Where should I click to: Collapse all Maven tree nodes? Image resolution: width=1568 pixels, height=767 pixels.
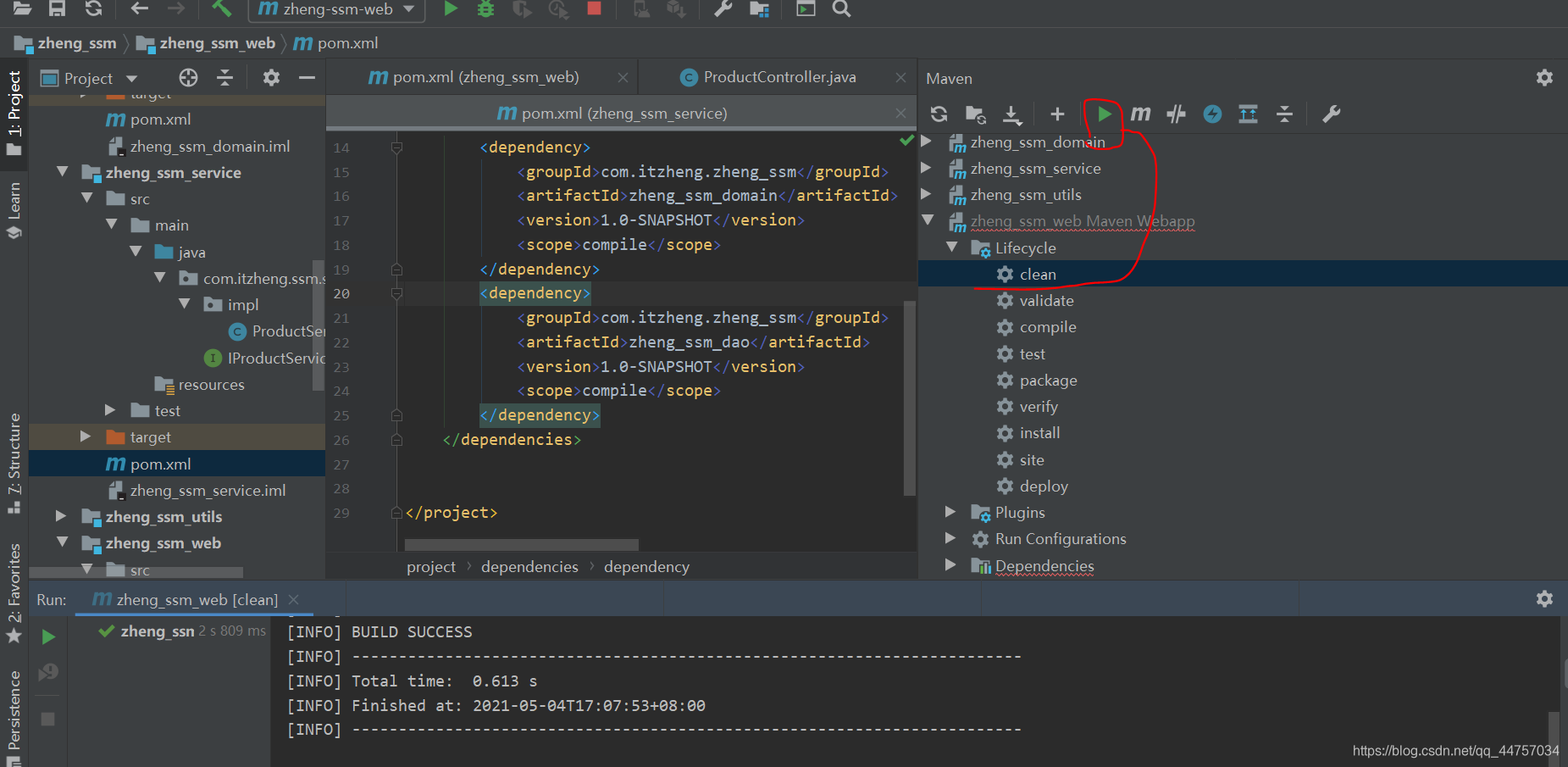click(x=1284, y=114)
